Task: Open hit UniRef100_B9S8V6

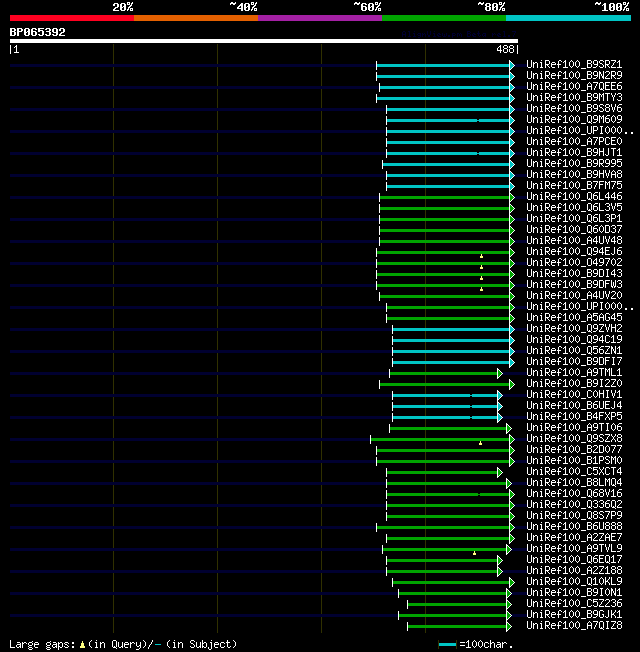Action: click(x=574, y=109)
